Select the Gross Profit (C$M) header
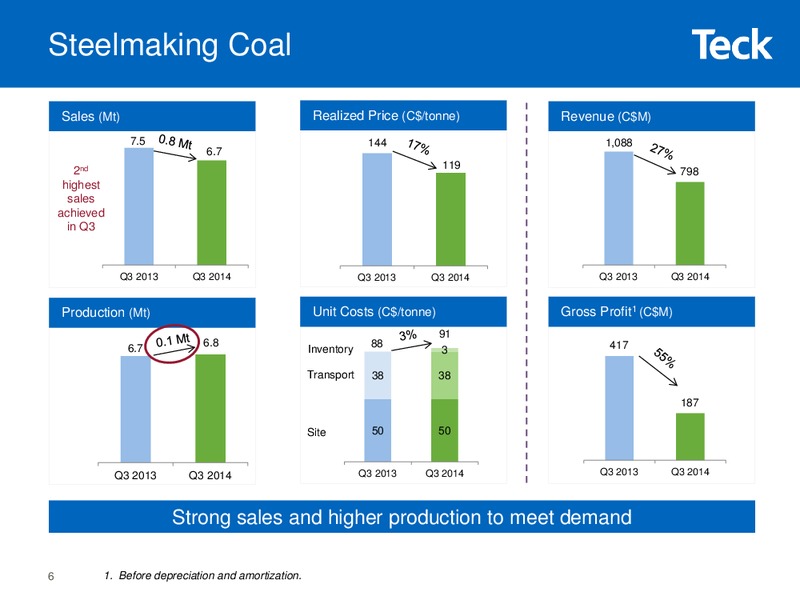 point(652,312)
